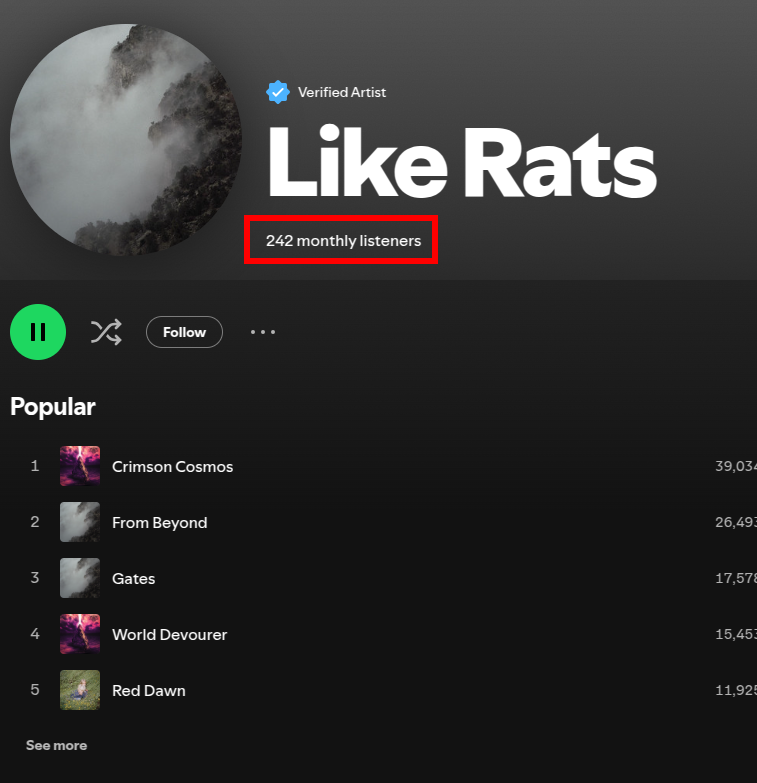This screenshot has width=757, height=783.
Task: Pause playback with the green button
Action: pos(38,332)
